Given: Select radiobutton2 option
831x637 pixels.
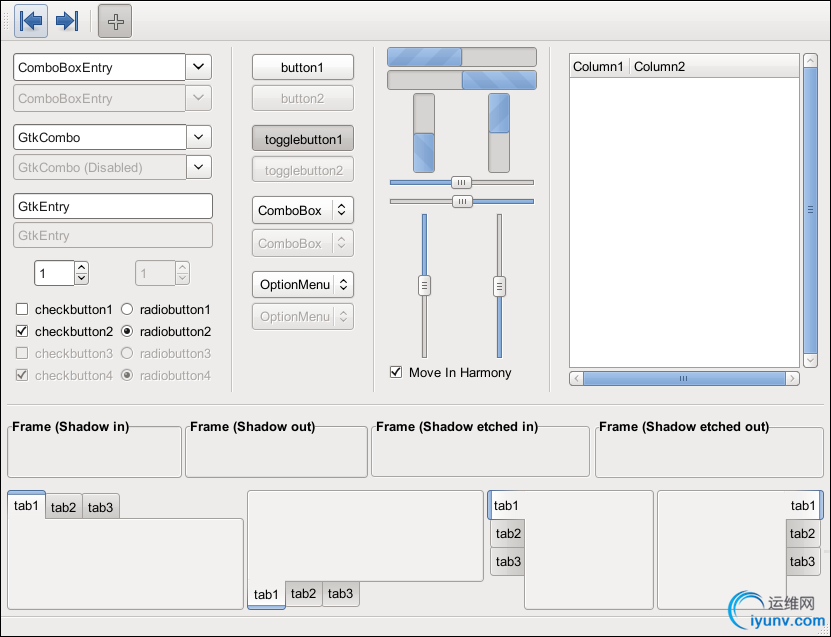Looking at the screenshot, I should [127, 331].
